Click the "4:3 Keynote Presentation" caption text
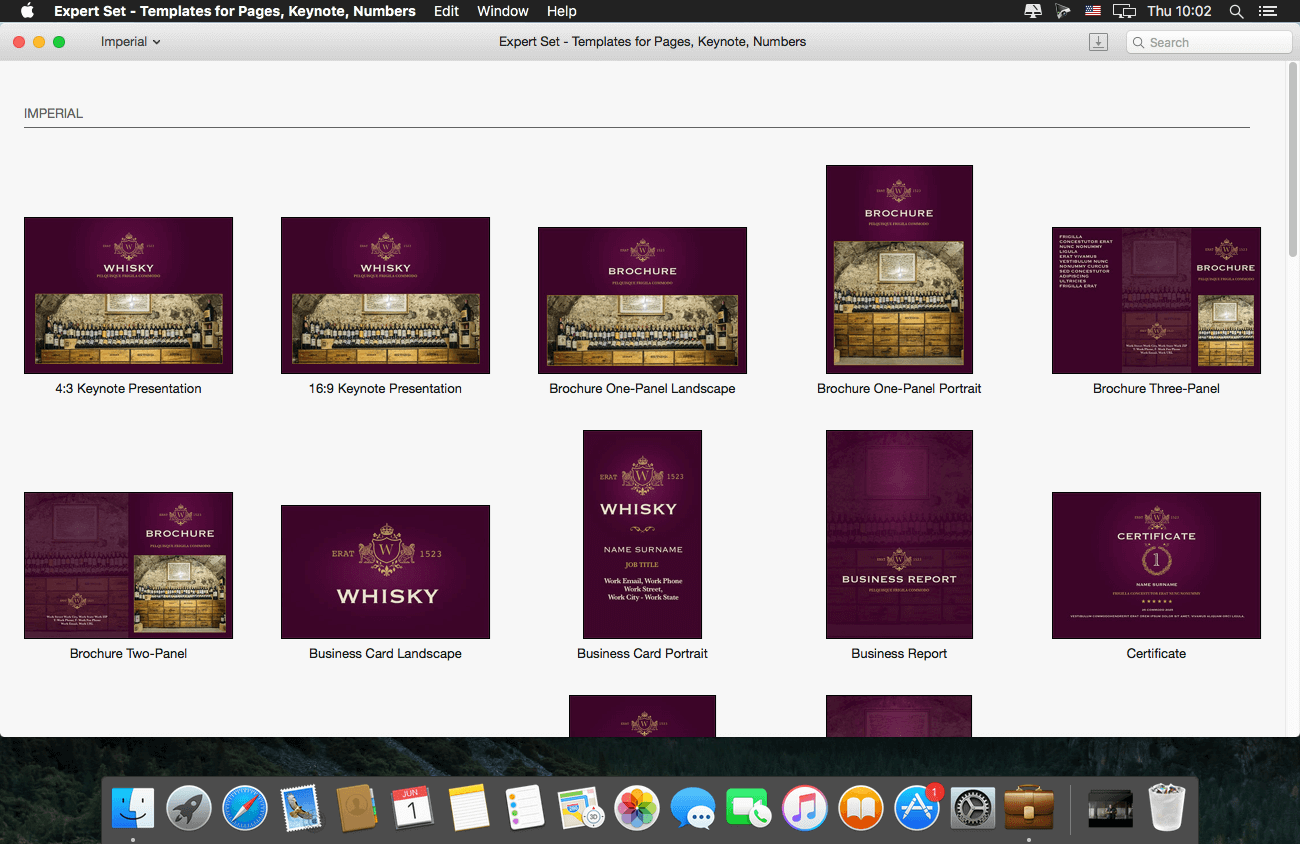Viewport: 1300px width, 844px height. 128,389
